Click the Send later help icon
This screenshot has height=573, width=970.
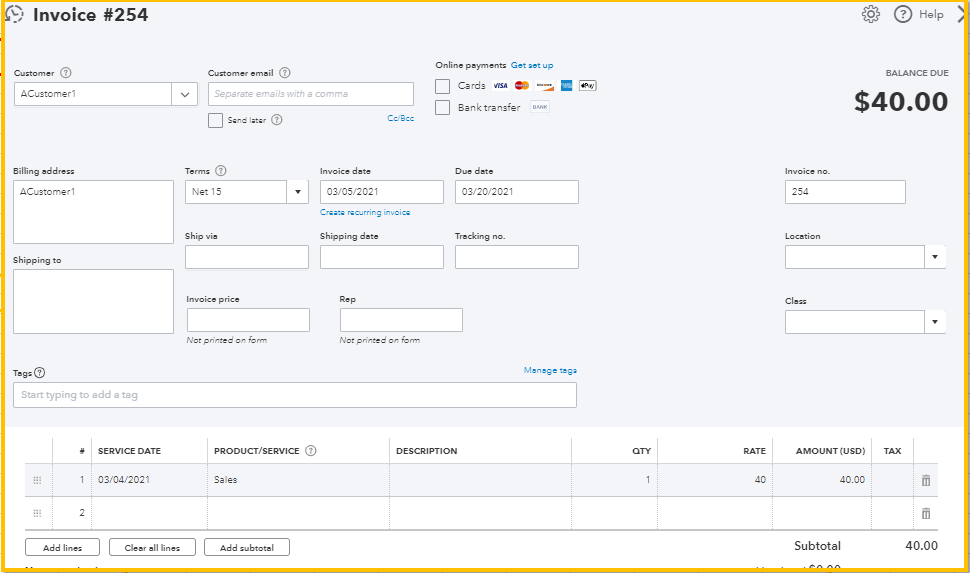[x=277, y=120]
